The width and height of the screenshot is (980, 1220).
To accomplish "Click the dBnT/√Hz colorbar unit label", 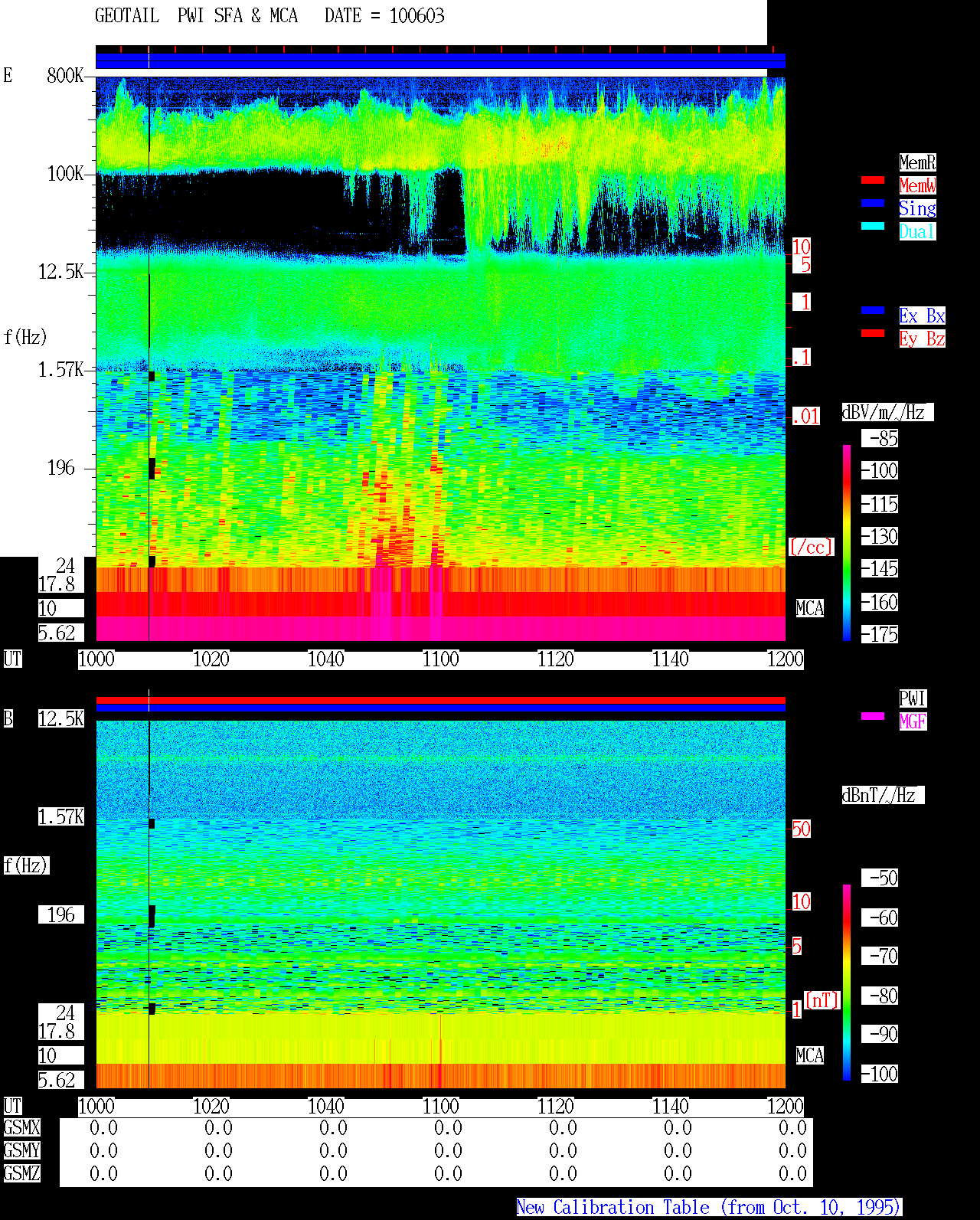I will (x=883, y=795).
